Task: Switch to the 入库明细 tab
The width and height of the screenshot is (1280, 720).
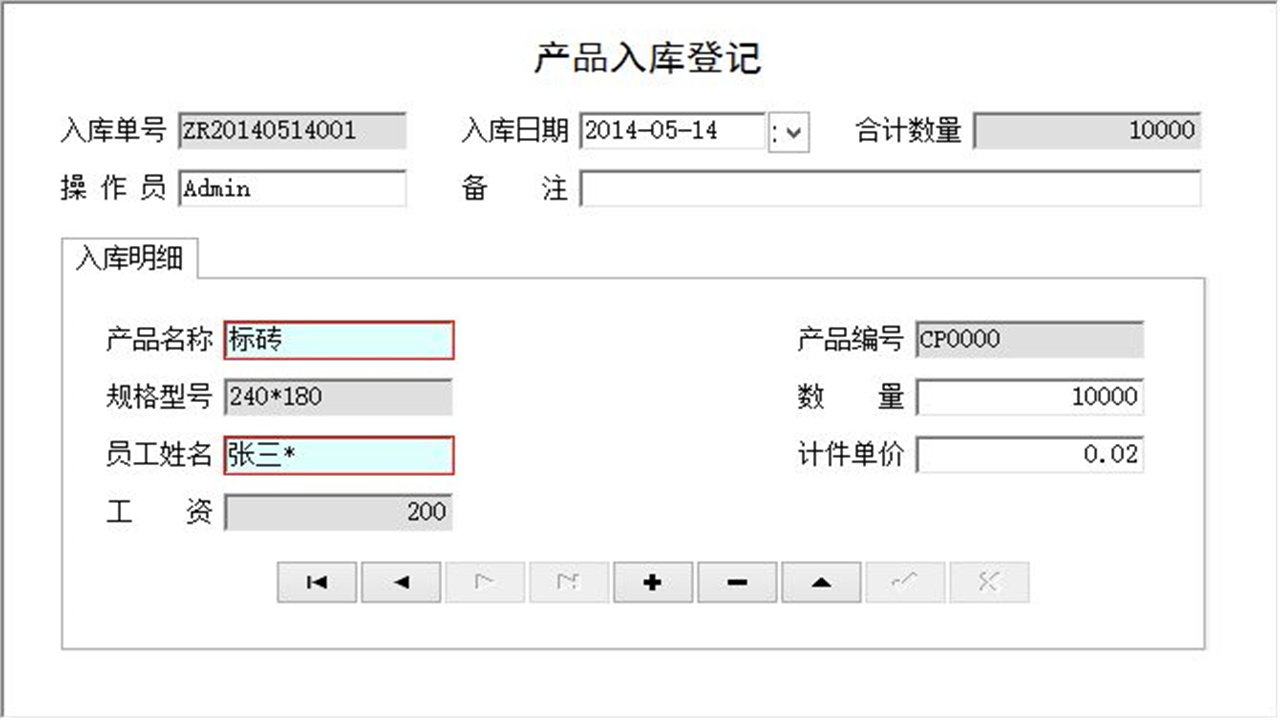Action: click(x=130, y=257)
